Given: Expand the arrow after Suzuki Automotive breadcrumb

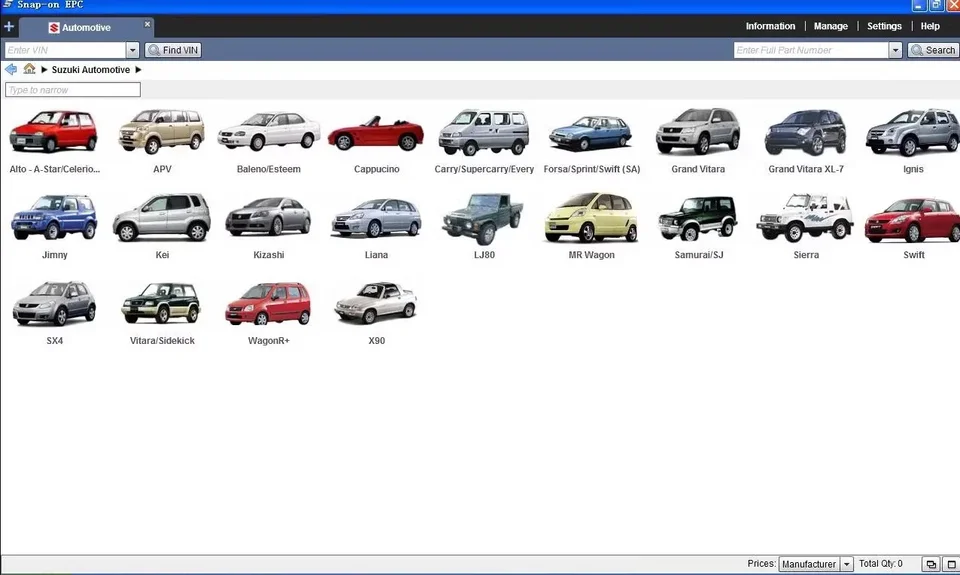Looking at the screenshot, I should (138, 70).
